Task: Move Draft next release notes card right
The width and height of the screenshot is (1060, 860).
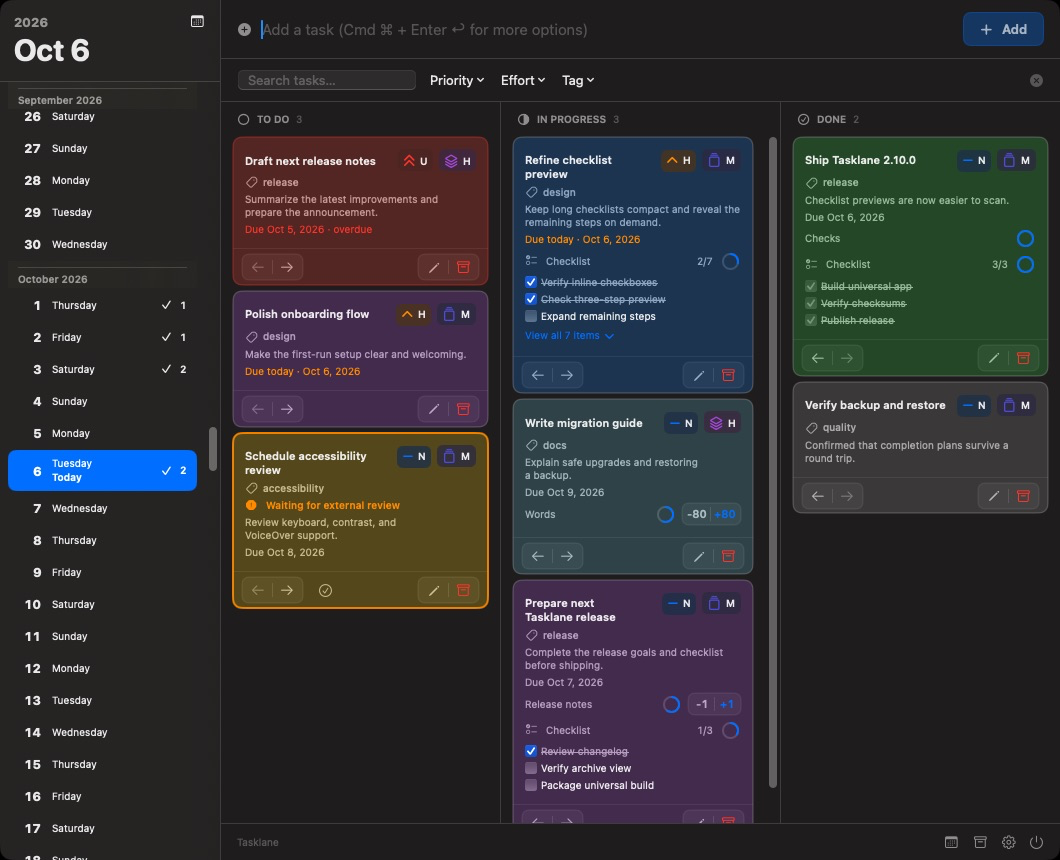Action: [x=287, y=267]
